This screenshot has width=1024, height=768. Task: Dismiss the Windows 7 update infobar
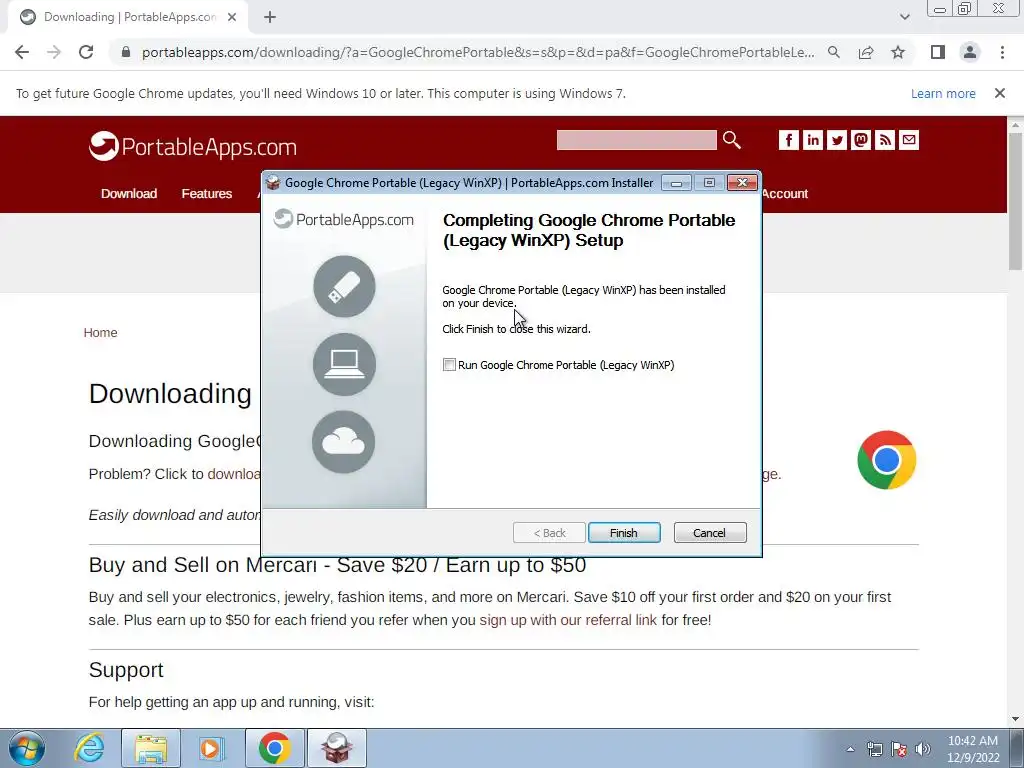tap(1000, 93)
